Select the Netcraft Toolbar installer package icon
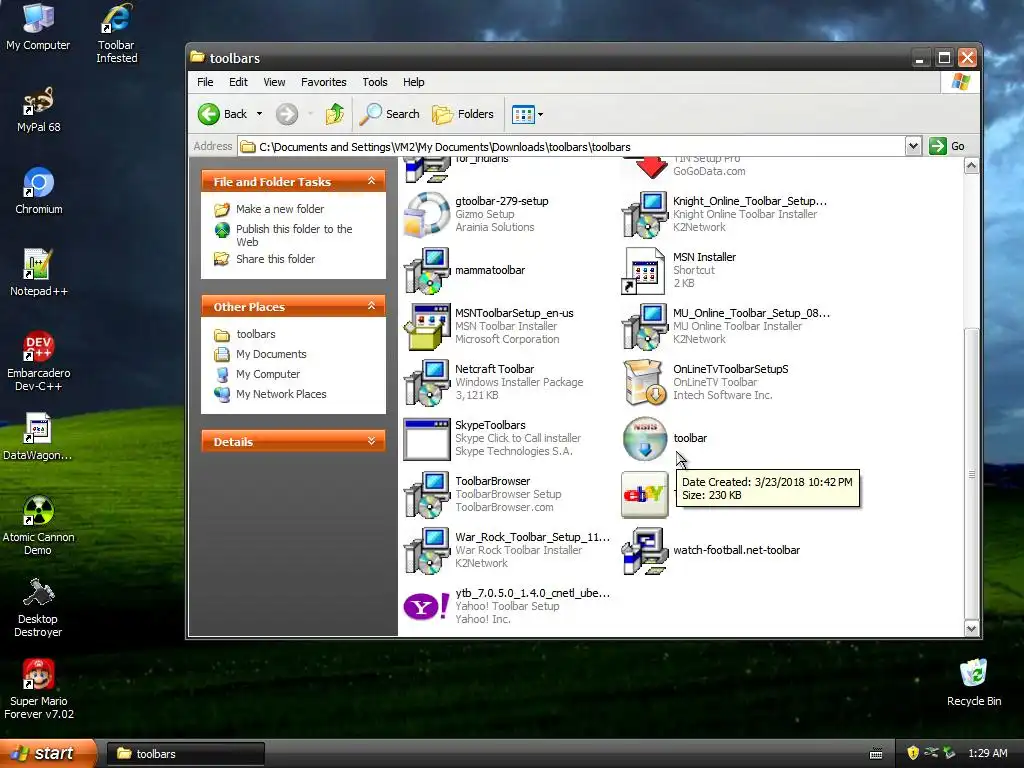The width and height of the screenshot is (1024, 768). tap(426, 383)
